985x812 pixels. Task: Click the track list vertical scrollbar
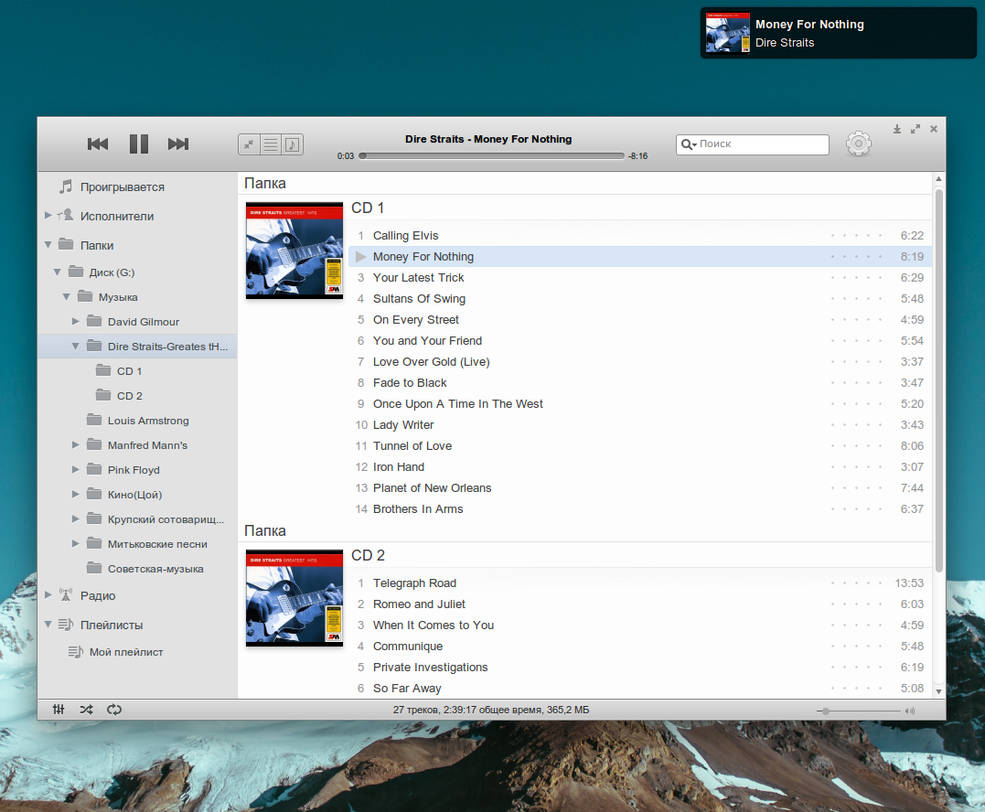(x=939, y=380)
